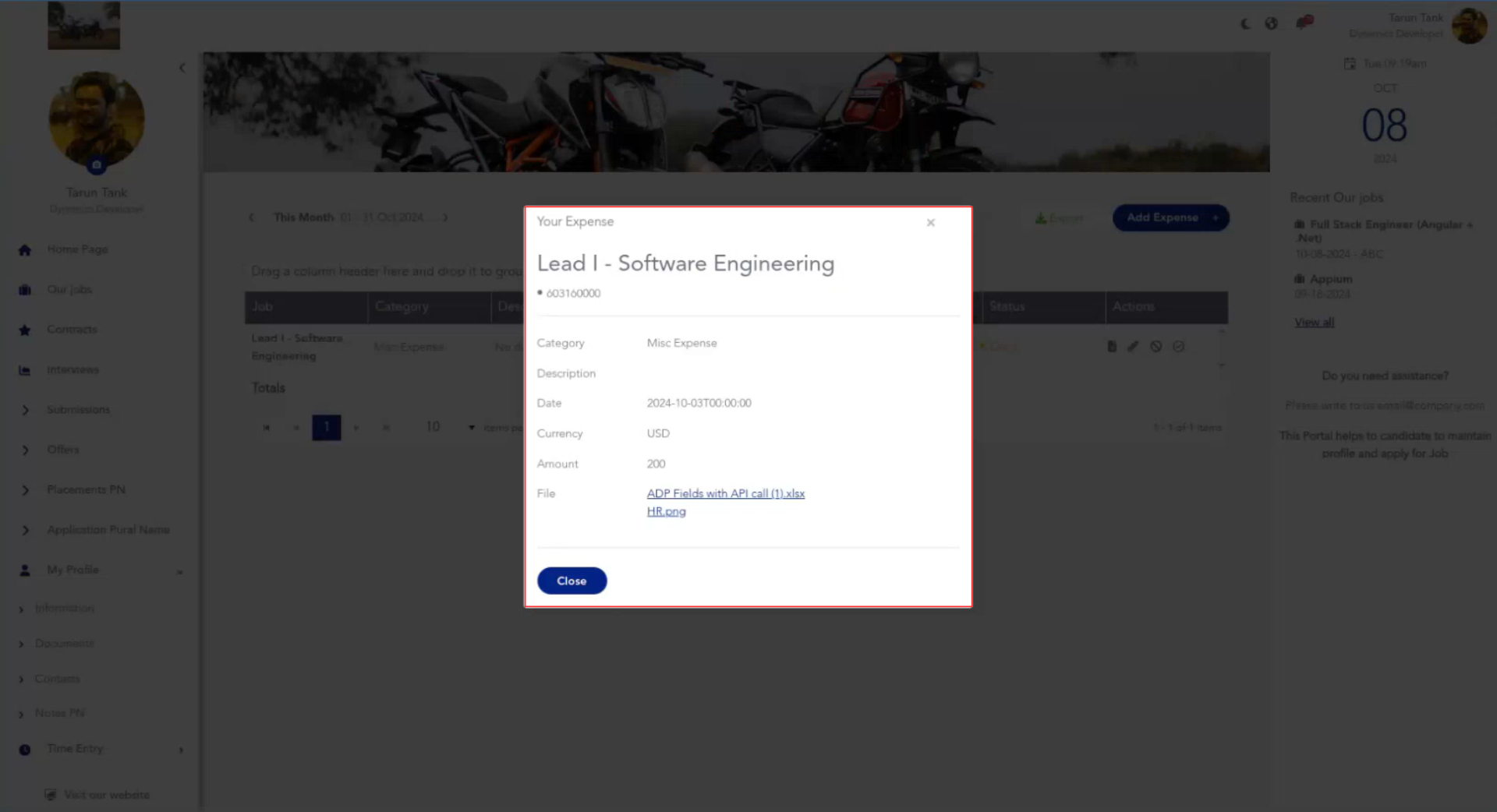Image resolution: width=1497 pixels, height=812 pixels.
Task: Open the Appium recent job
Action: [1323, 279]
